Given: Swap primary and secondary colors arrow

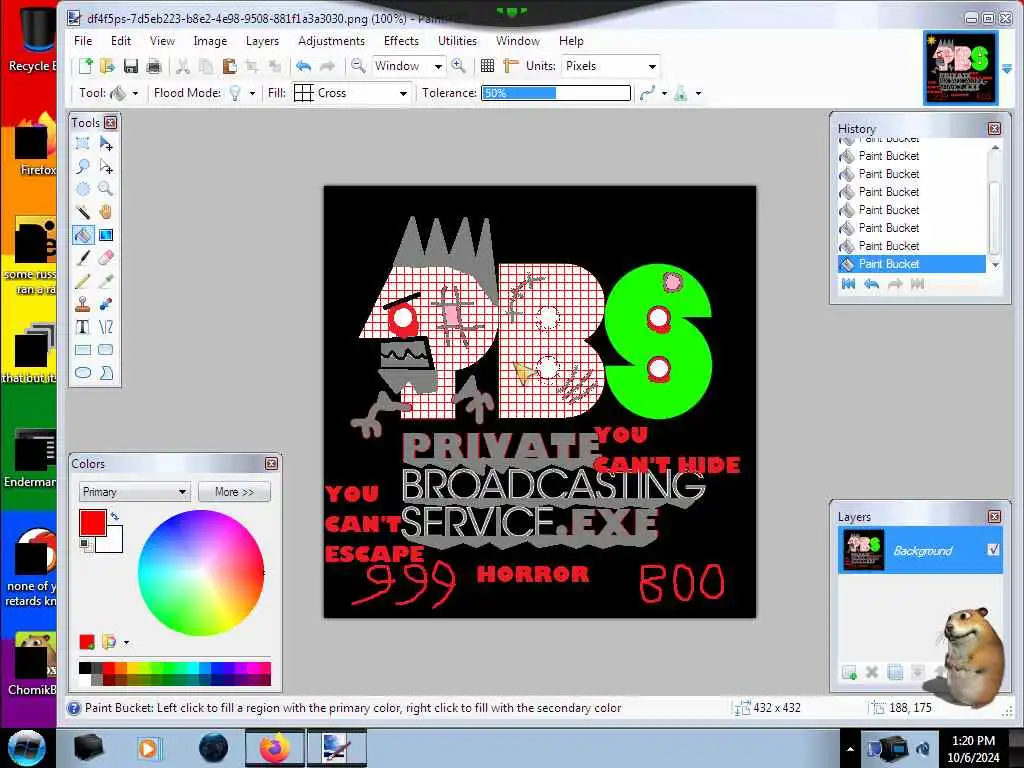Looking at the screenshot, I should [x=115, y=517].
